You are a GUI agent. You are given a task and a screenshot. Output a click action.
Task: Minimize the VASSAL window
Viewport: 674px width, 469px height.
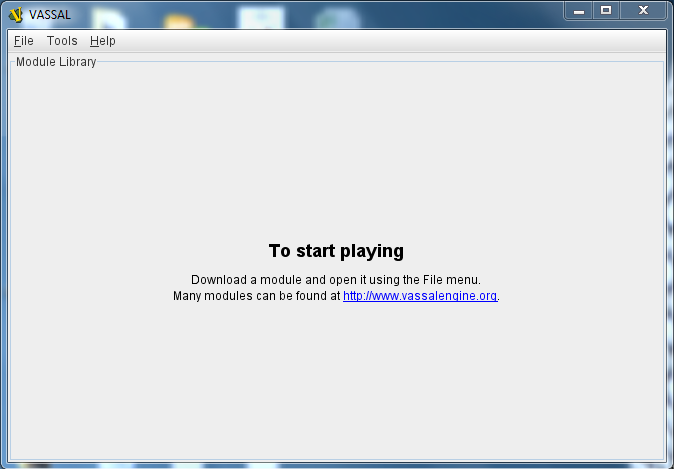(x=579, y=10)
